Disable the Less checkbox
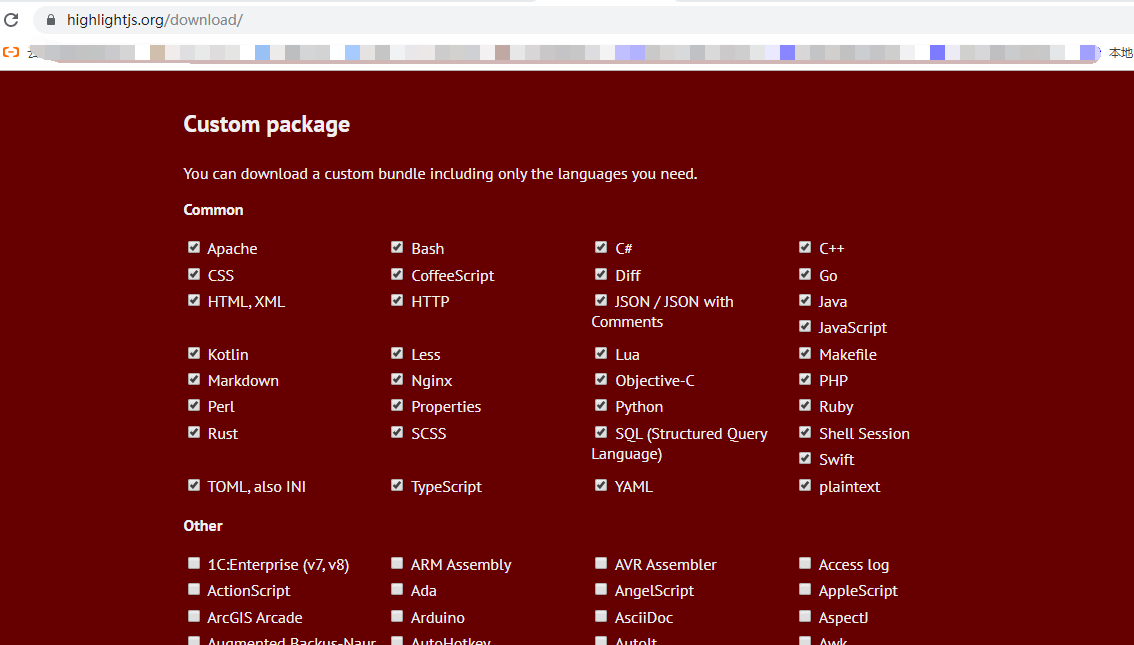The image size is (1134, 645). (x=397, y=353)
